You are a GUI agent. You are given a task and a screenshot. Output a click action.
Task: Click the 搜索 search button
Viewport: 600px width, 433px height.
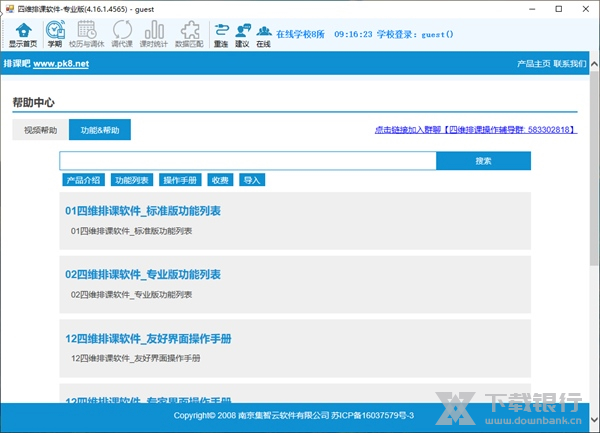coord(483,161)
